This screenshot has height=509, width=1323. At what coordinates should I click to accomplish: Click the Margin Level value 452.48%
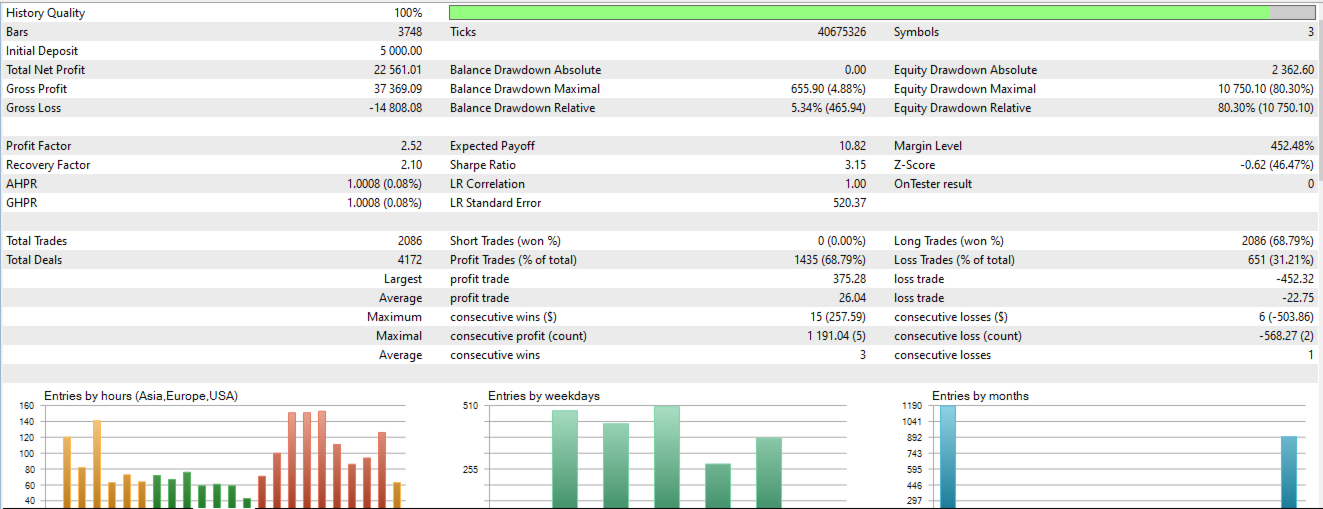pyautogui.click(x=1291, y=146)
